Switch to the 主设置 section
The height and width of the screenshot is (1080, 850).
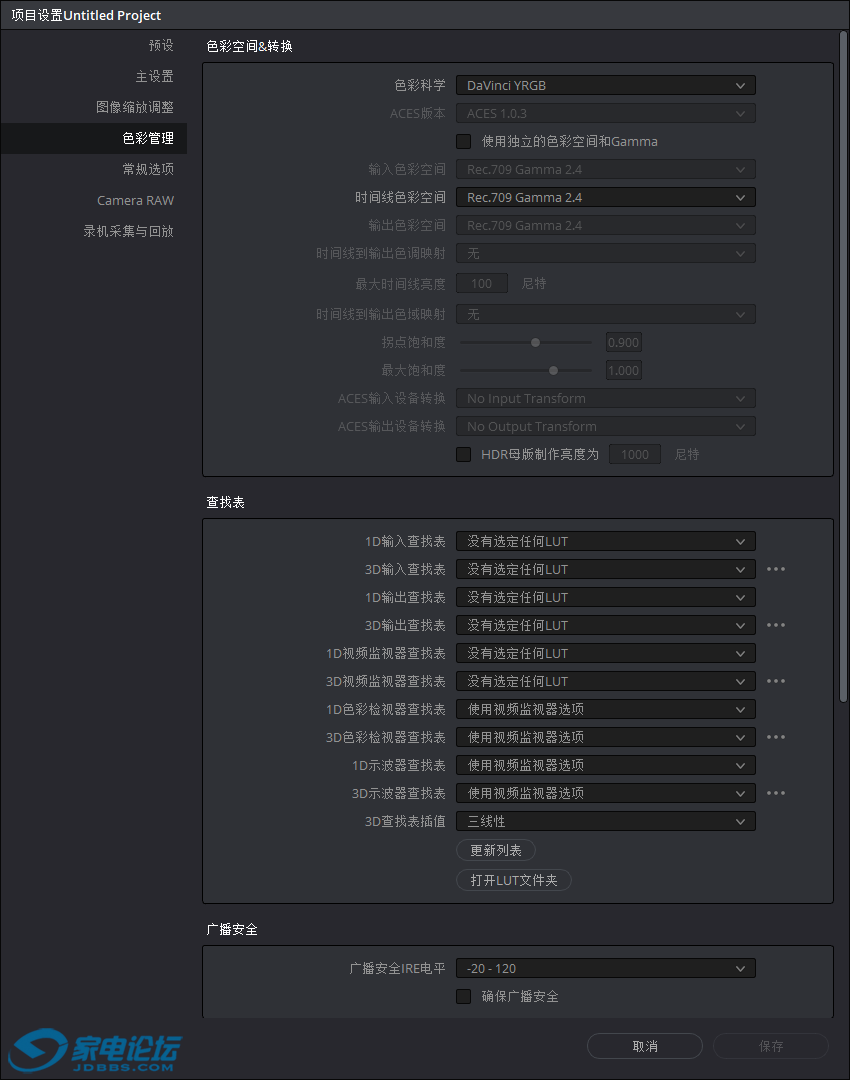[x=154, y=76]
